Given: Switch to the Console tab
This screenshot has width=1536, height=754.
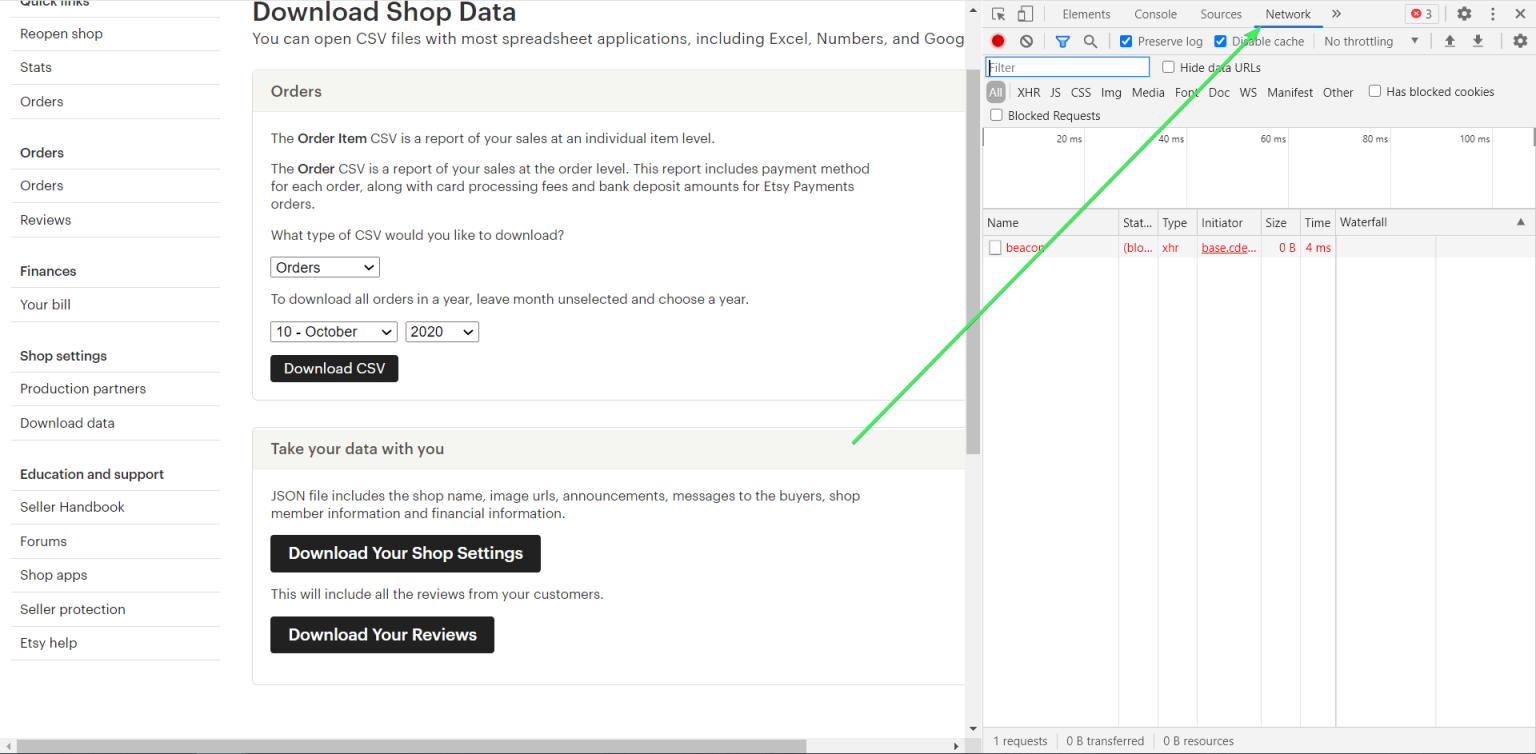Looking at the screenshot, I should point(1155,14).
